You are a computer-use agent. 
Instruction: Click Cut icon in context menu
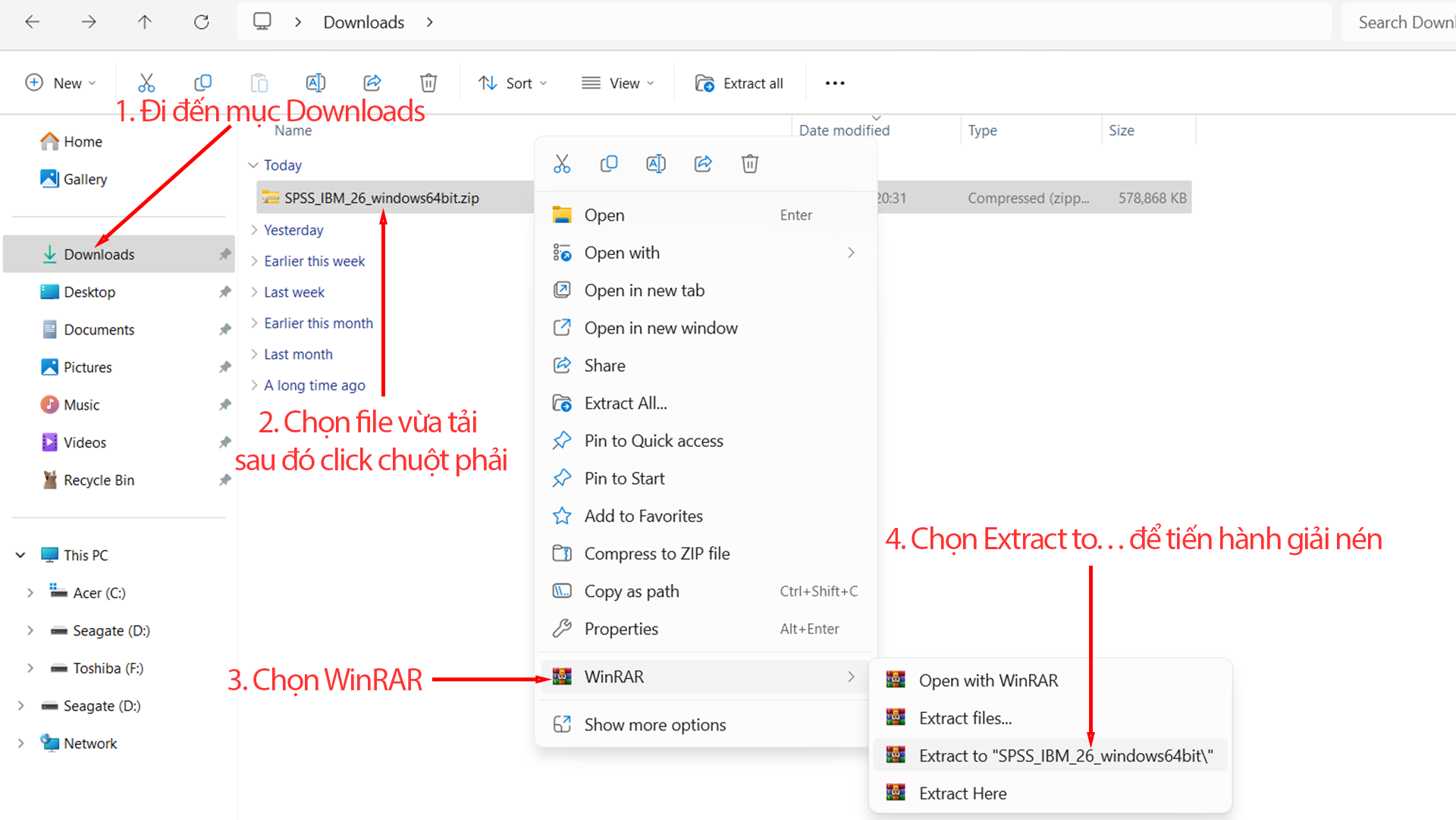(x=562, y=164)
